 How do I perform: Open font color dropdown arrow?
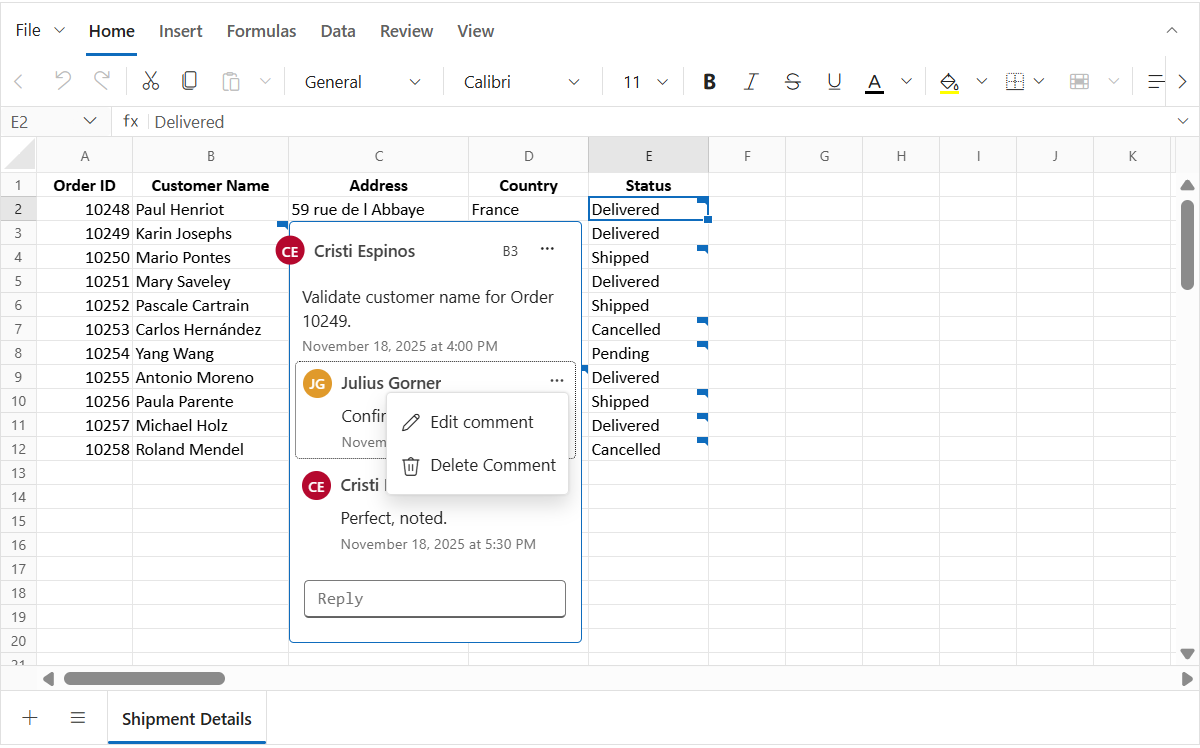(907, 82)
